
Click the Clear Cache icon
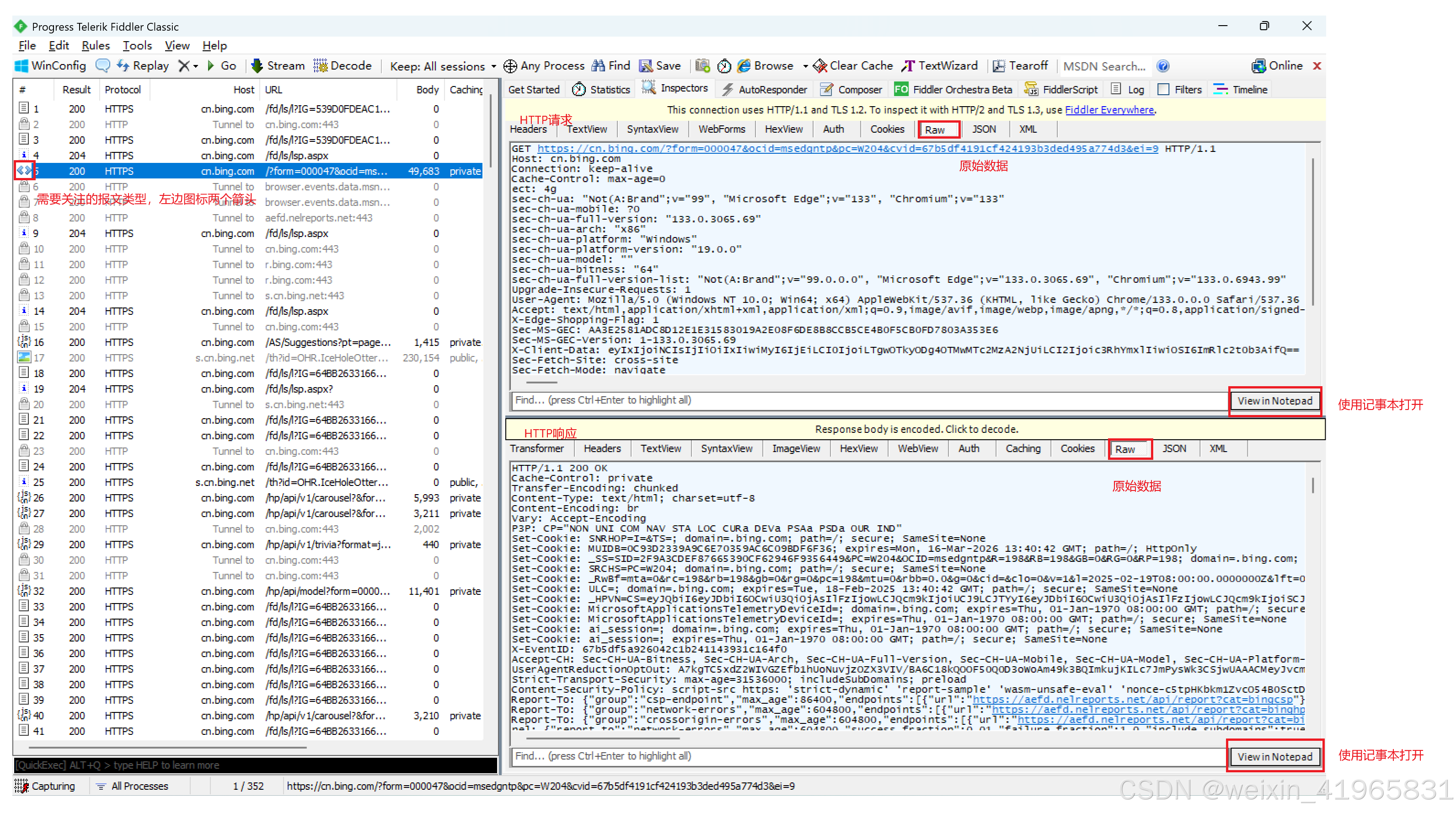819,66
